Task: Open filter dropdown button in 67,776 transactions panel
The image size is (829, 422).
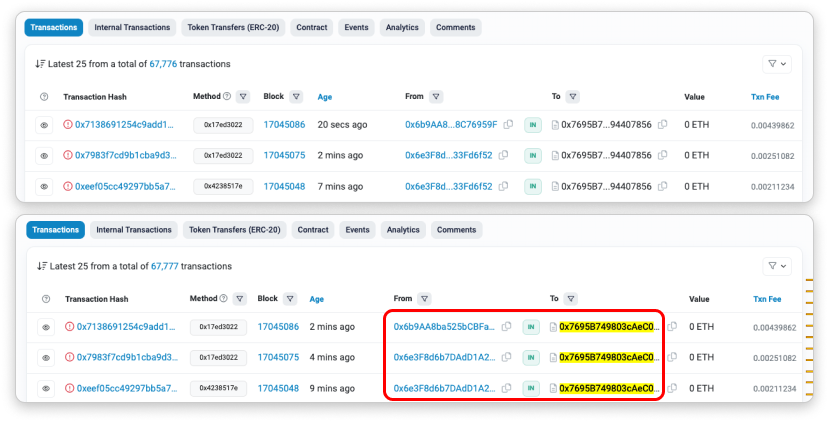Action: 776,64
